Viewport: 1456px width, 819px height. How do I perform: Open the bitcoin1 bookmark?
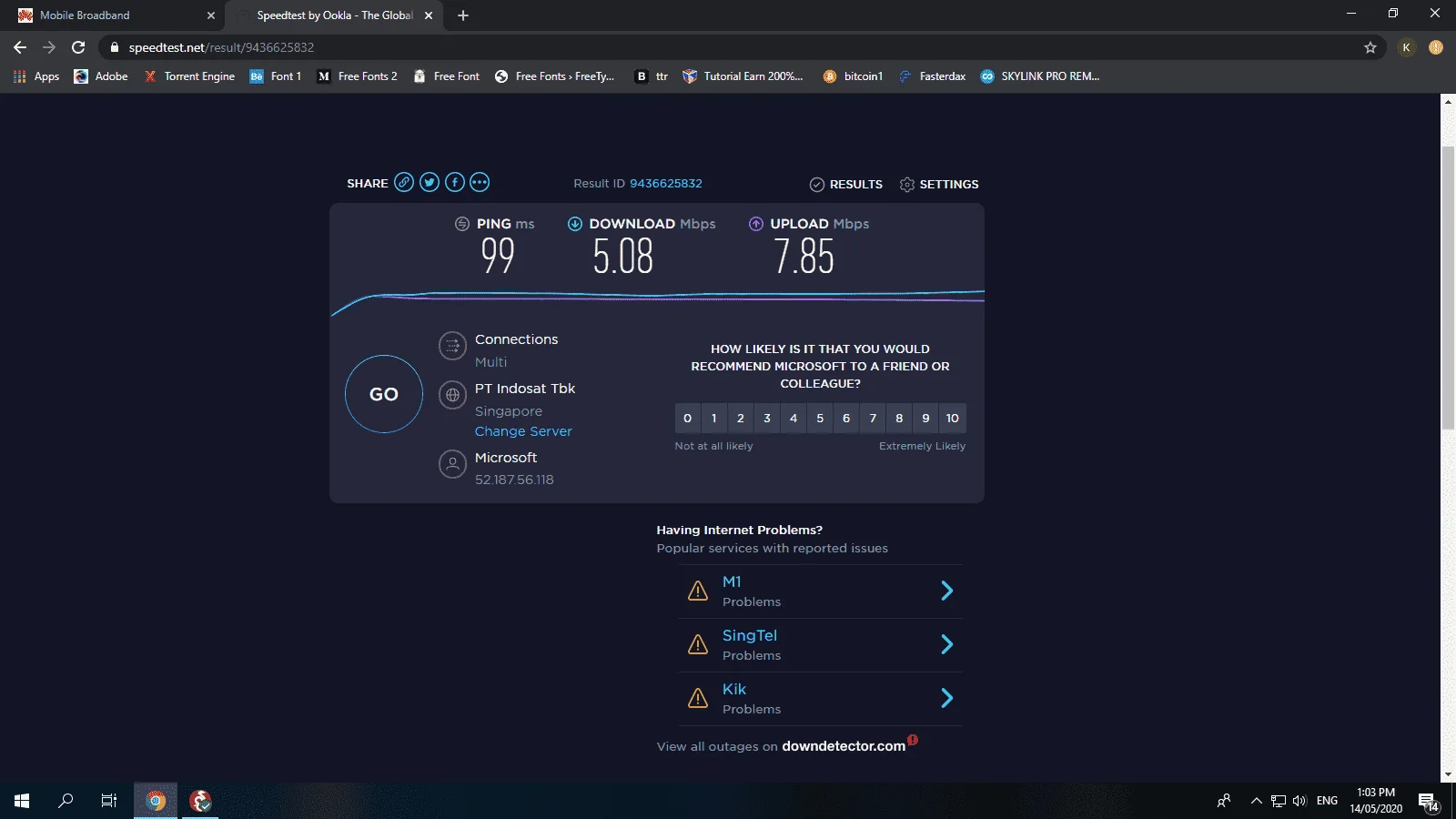[x=853, y=76]
